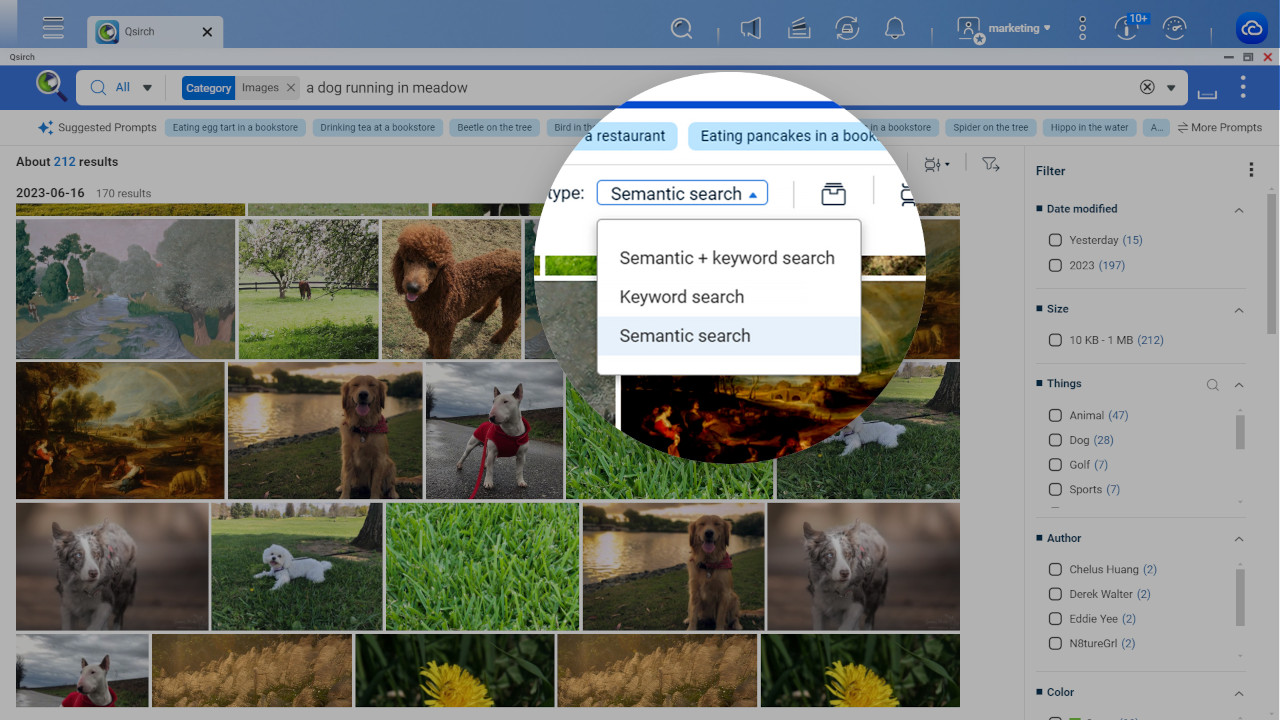Click the global search magnifier in top bar

coord(681,29)
